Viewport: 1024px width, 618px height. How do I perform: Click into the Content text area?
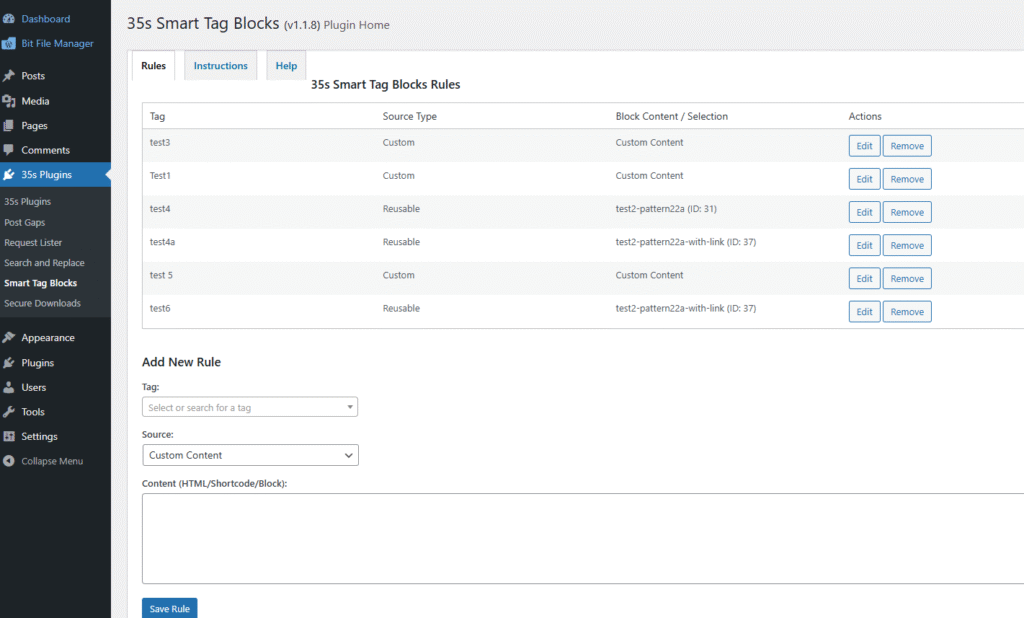pos(580,538)
